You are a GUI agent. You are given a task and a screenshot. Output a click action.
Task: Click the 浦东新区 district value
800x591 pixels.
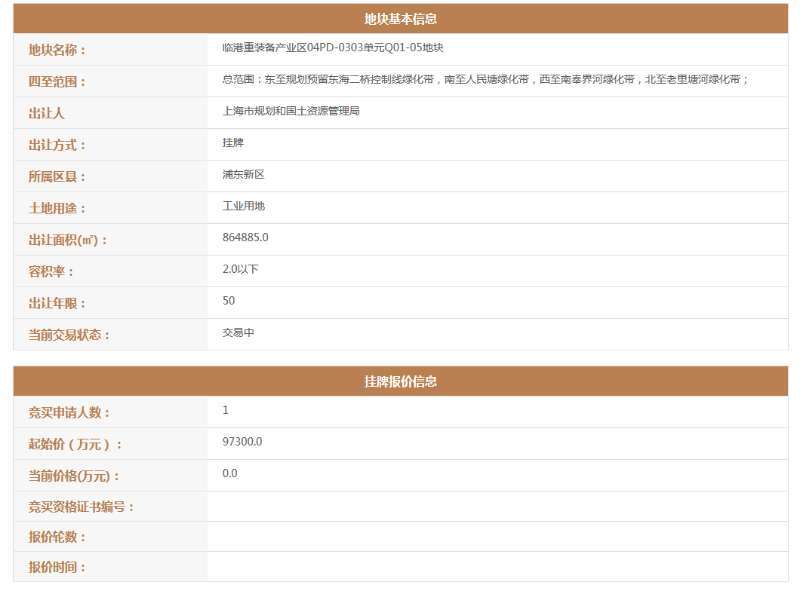(243, 174)
